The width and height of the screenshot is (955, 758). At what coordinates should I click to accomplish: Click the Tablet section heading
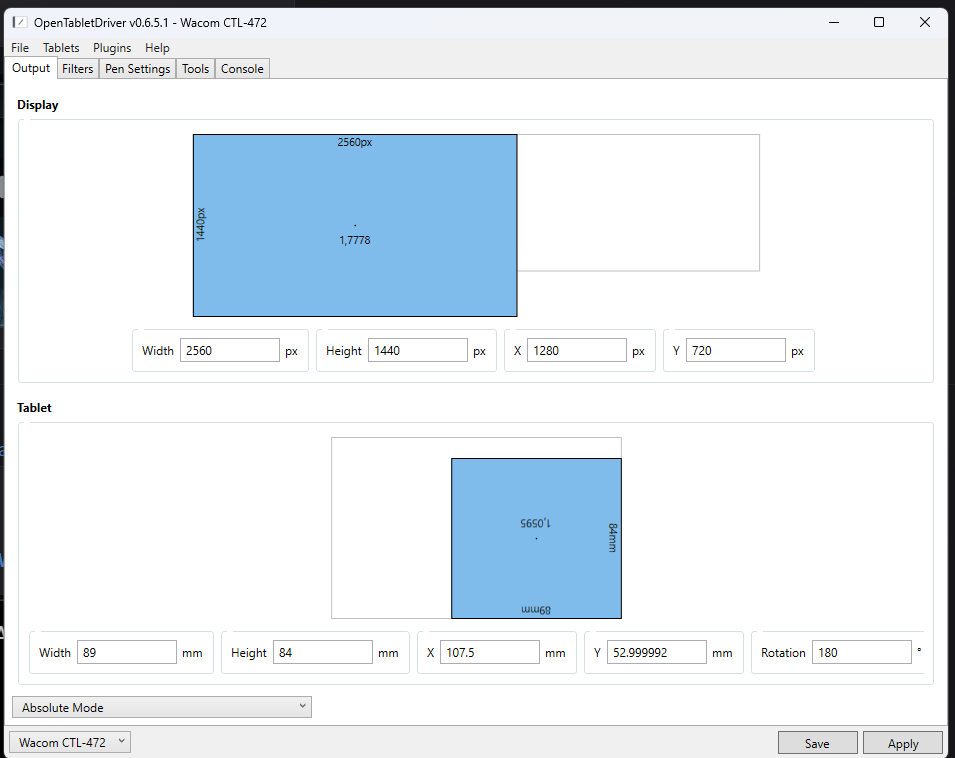click(x=34, y=407)
